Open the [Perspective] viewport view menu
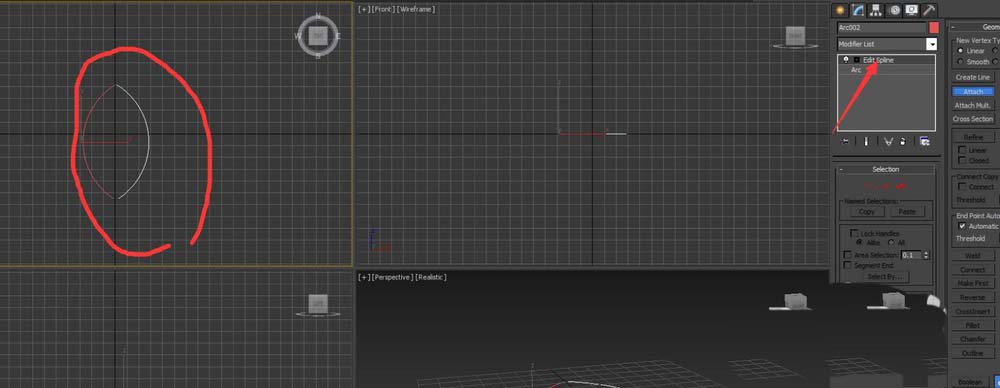The image size is (1000, 388). pyautogui.click(x=392, y=278)
